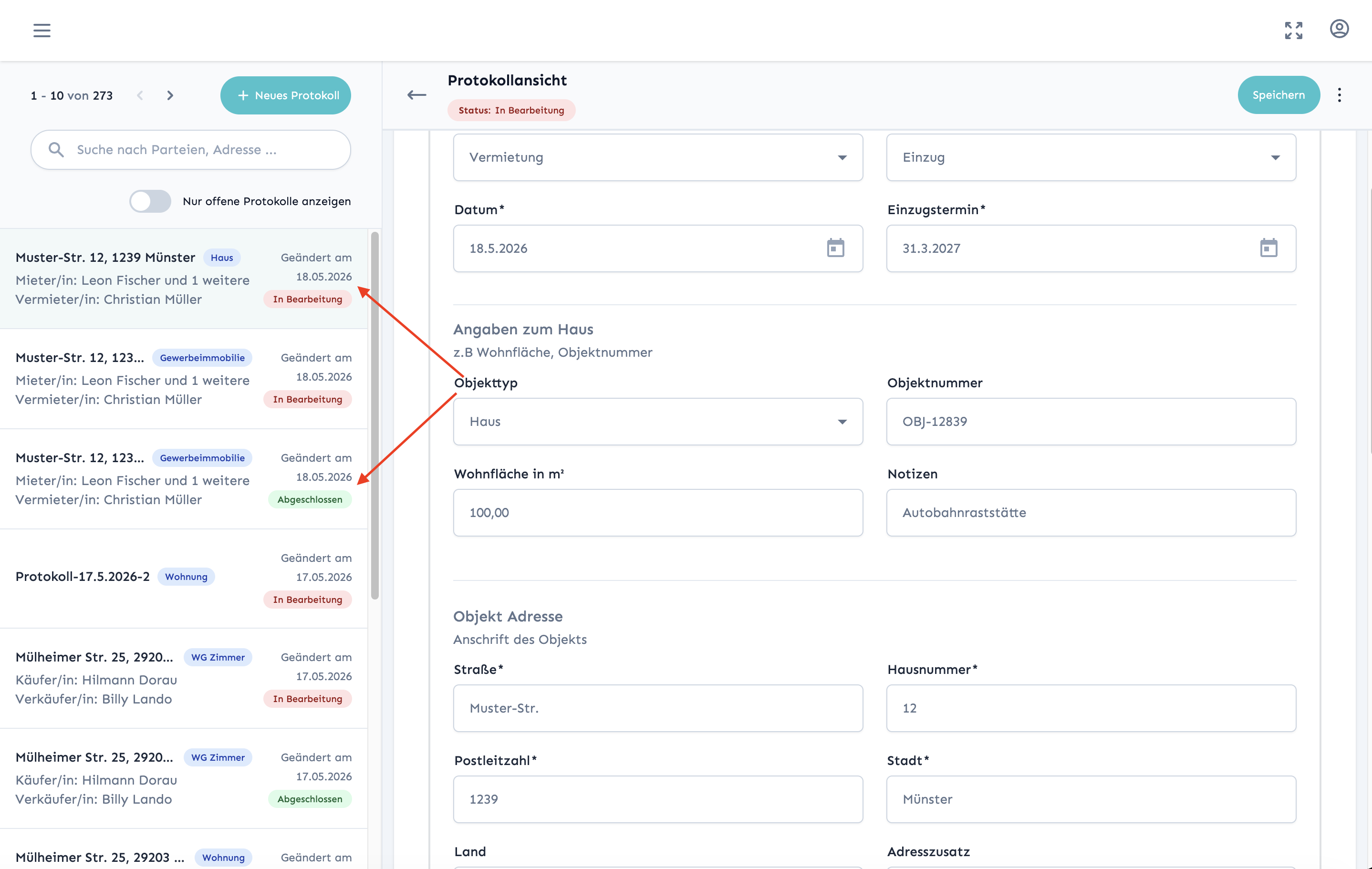
Task: Toggle fullscreen mode icon
Action: (x=1293, y=30)
